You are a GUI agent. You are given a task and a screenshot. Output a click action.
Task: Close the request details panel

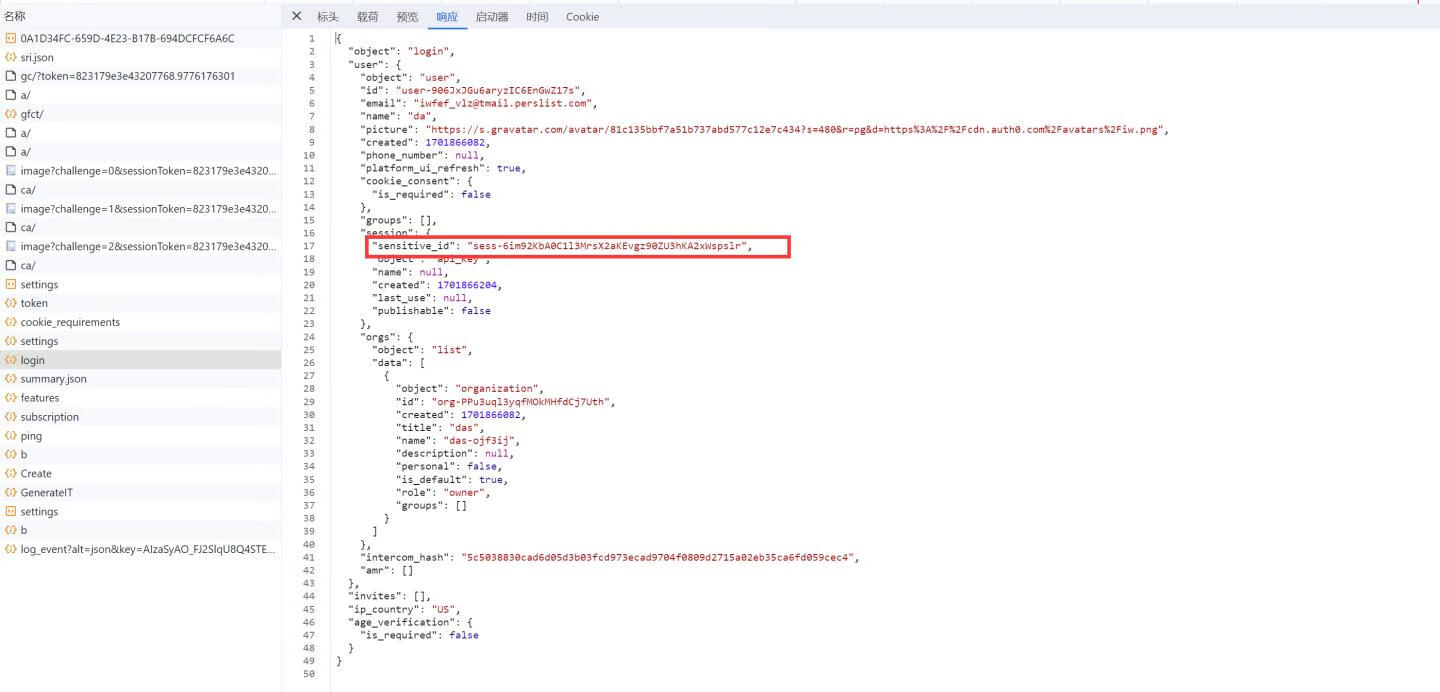[x=296, y=16]
